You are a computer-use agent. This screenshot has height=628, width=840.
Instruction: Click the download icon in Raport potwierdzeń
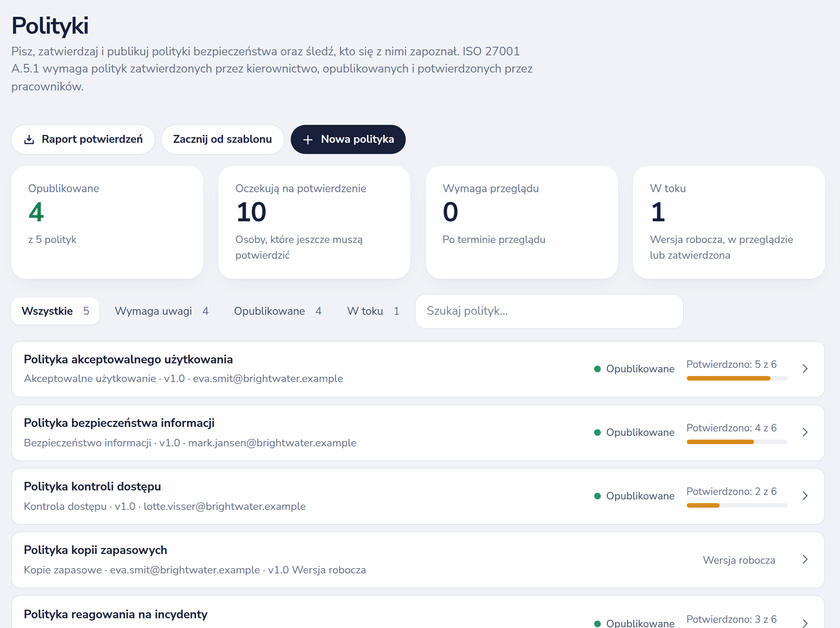29,140
